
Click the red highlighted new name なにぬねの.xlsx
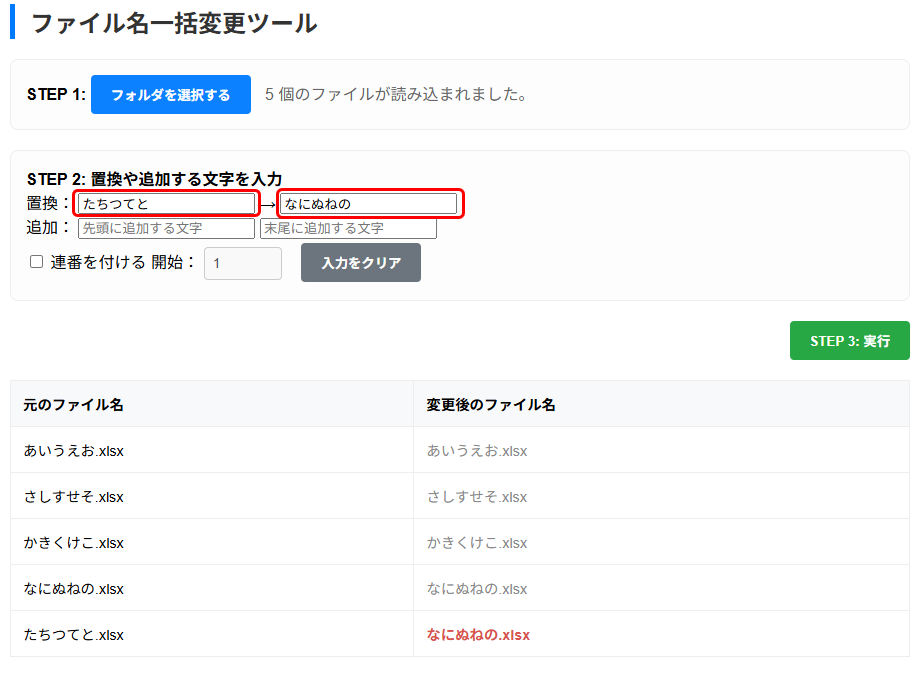(478, 635)
